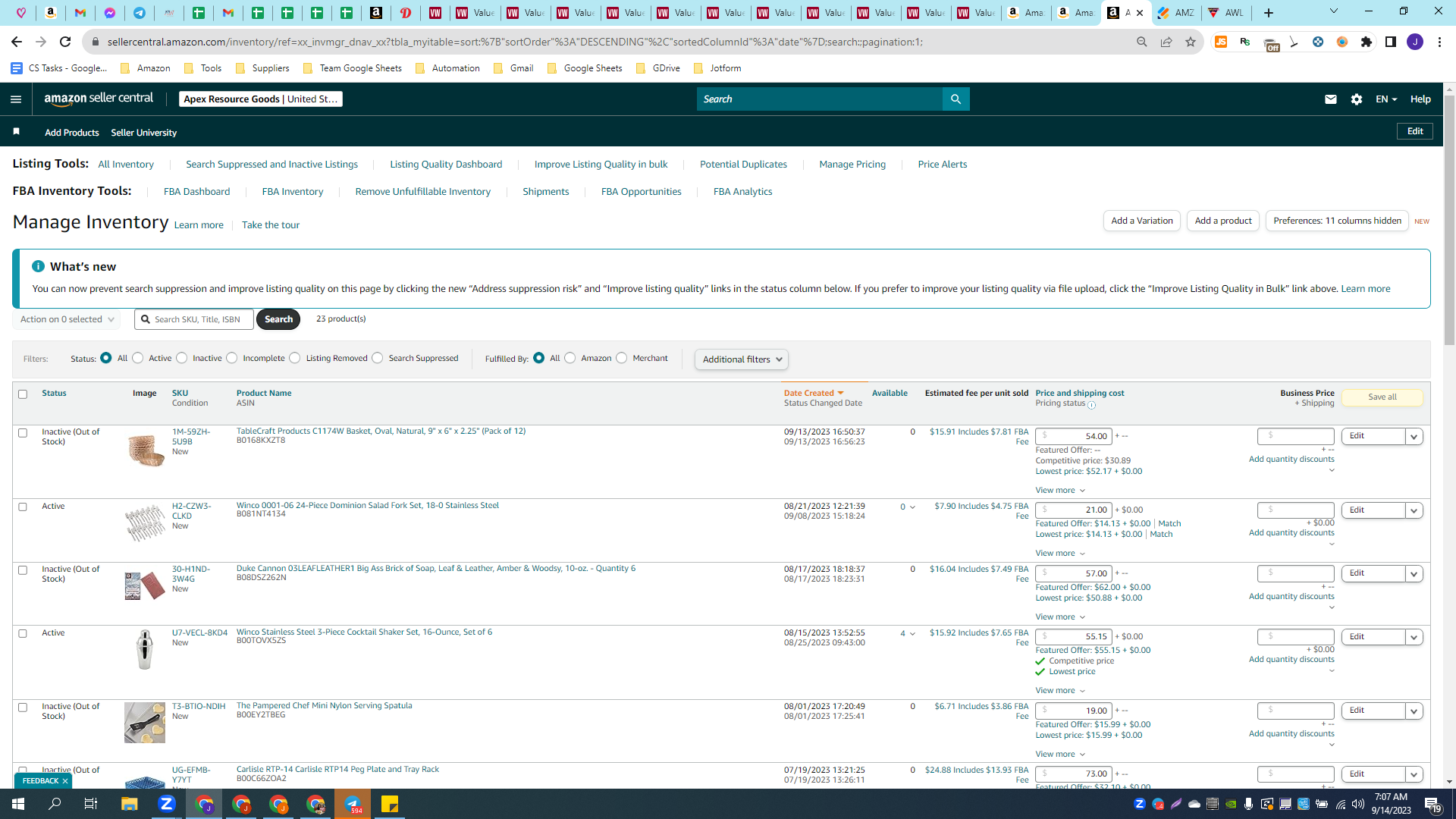This screenshot has width=1456, height=819.
Task: Open a new browser tab
Action: (1269, 12)
